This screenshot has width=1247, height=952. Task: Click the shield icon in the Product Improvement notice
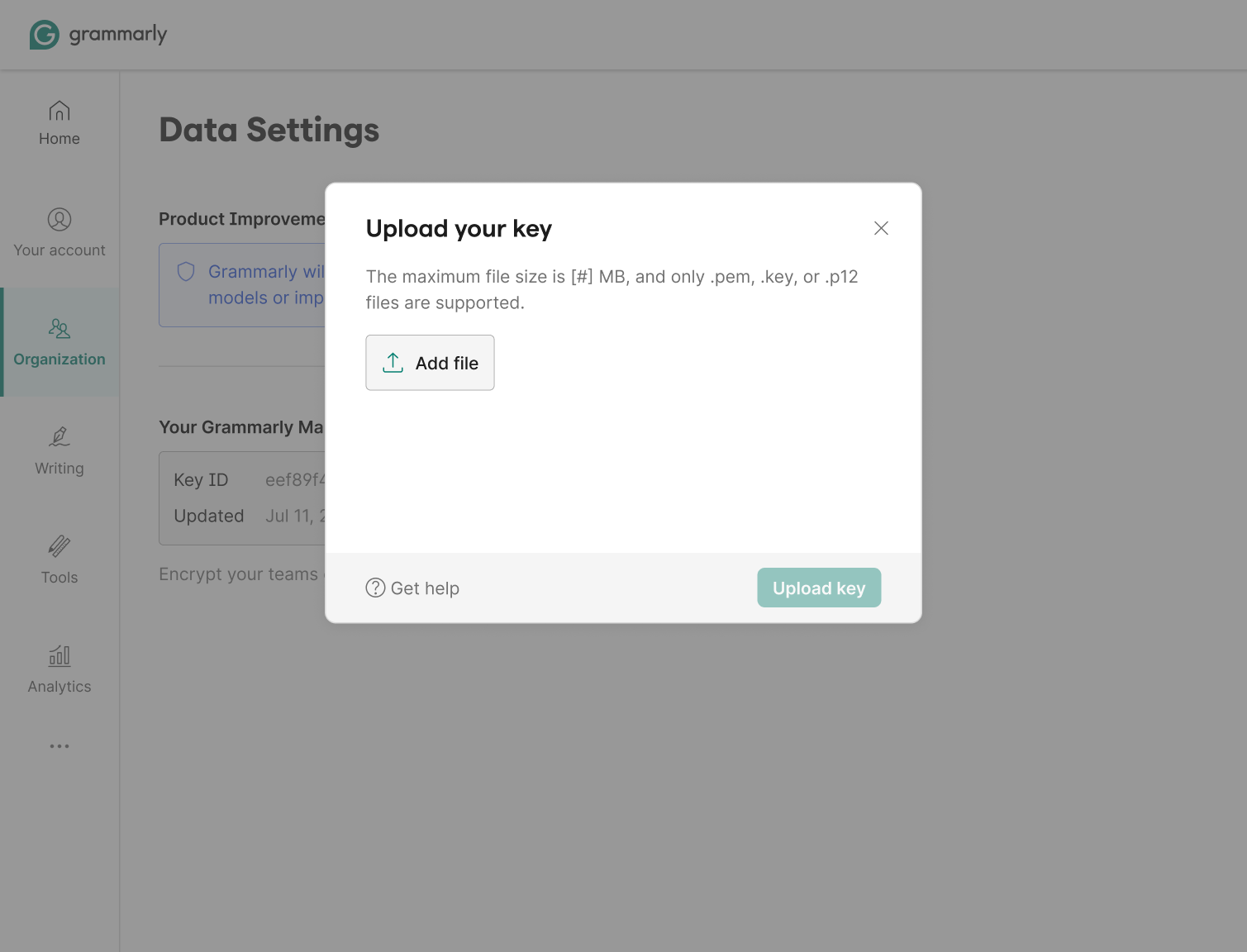coord(185,271)
